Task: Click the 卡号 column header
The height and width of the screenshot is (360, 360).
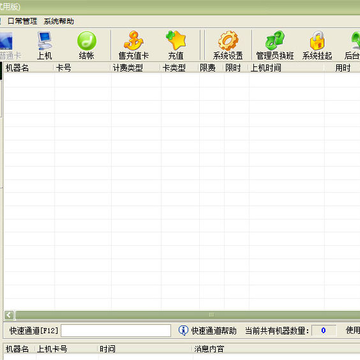Action: click(83, 68)
